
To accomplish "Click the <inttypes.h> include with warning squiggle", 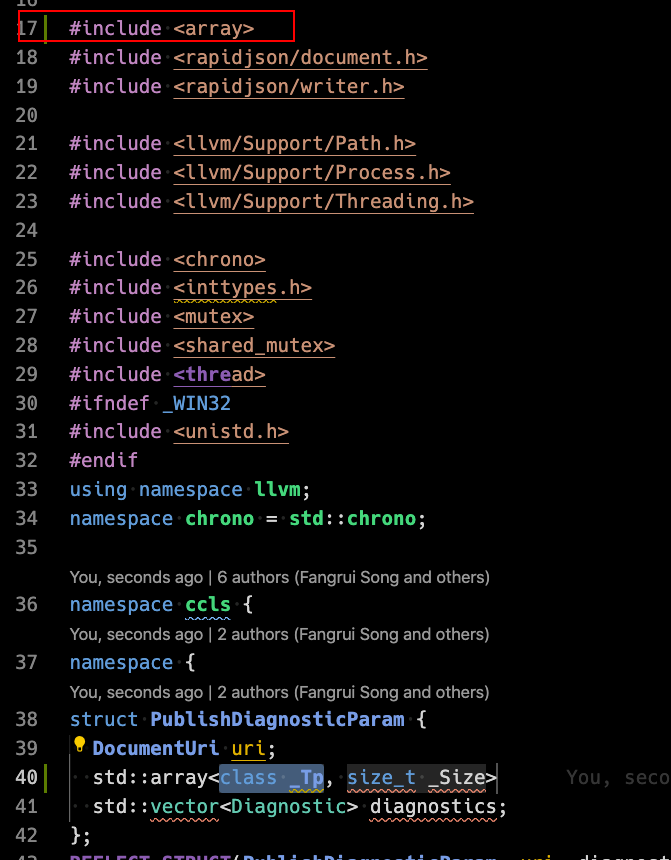I will tap(242, 288).
